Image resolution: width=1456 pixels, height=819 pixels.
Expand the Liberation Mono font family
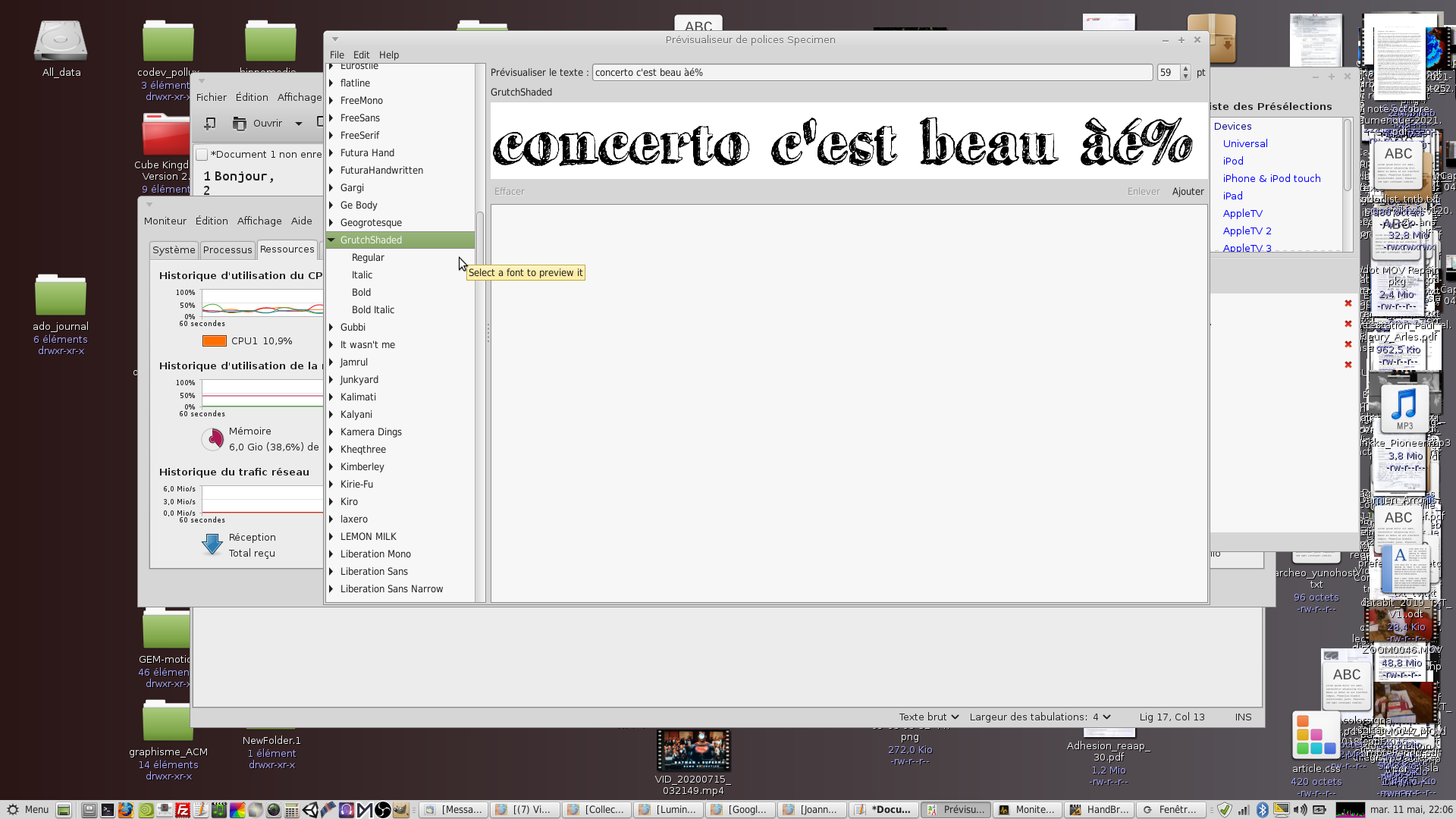click(331, 554)
